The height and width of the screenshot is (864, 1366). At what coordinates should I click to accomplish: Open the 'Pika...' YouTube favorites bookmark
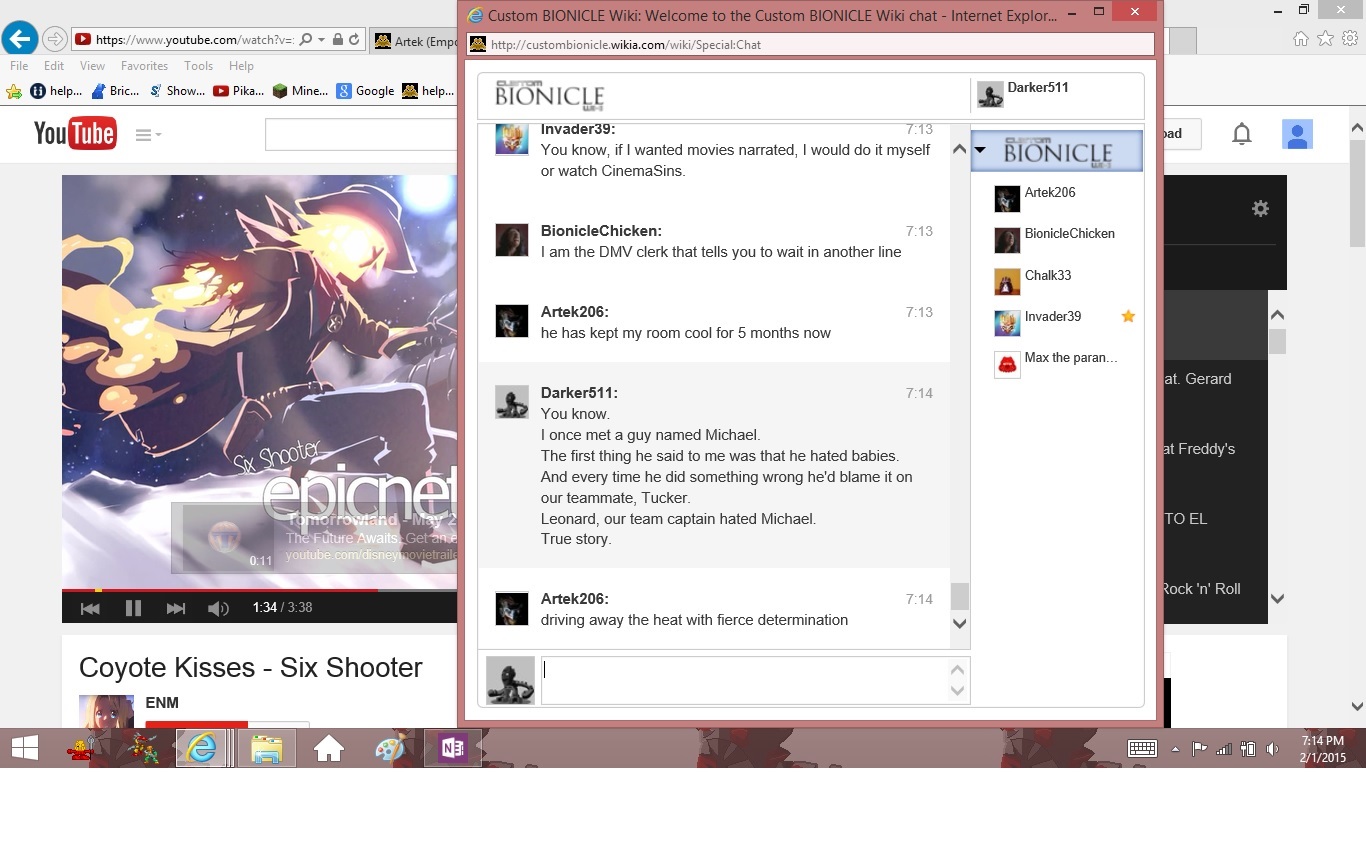point(239,91)
